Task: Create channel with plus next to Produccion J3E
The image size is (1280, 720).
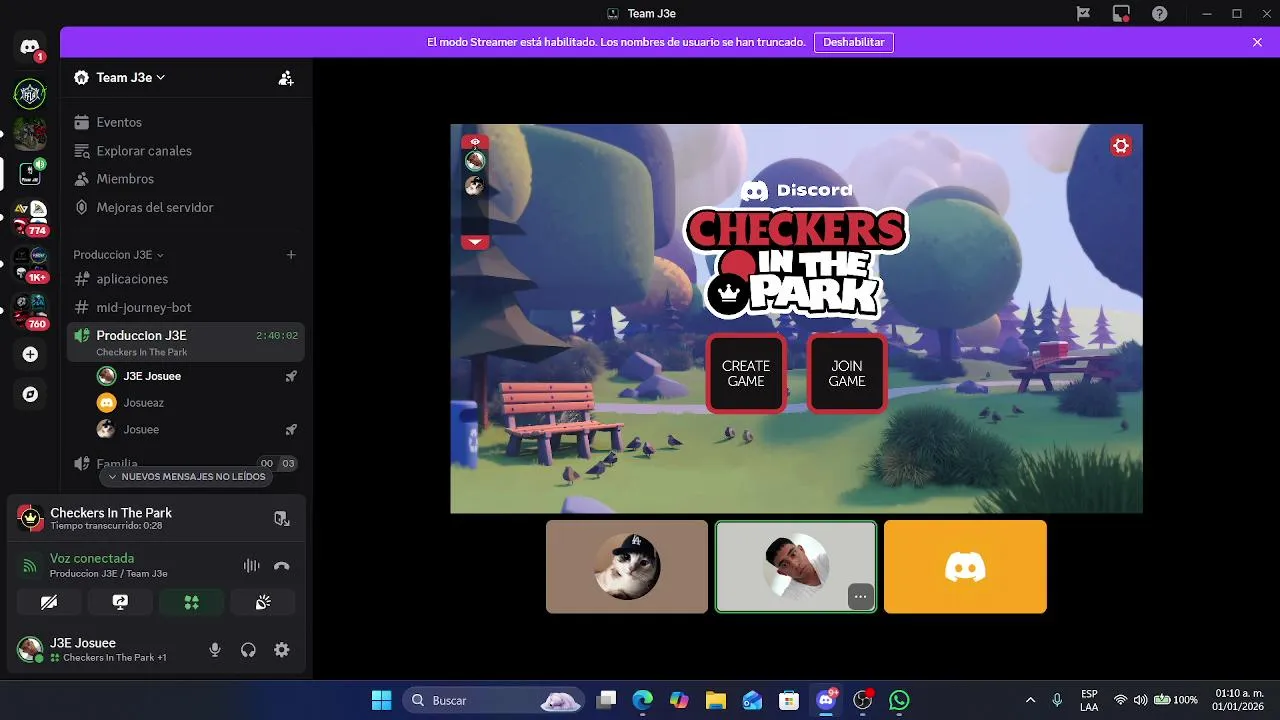Action: [291, 255]
